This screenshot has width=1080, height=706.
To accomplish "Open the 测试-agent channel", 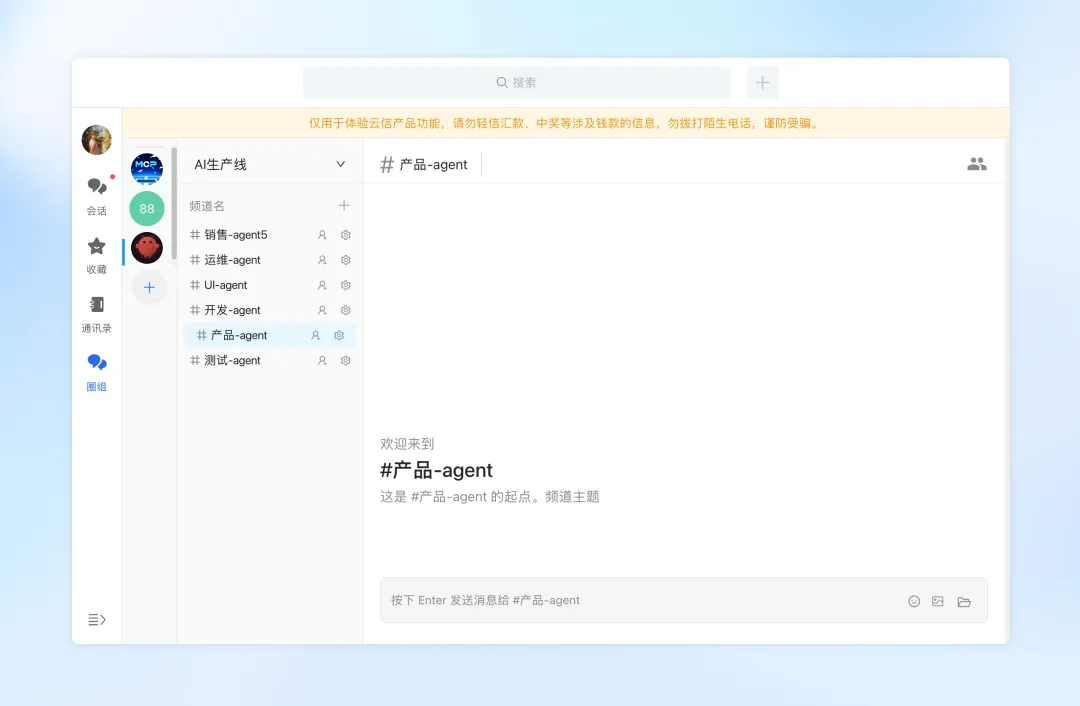I will [232, 360].
